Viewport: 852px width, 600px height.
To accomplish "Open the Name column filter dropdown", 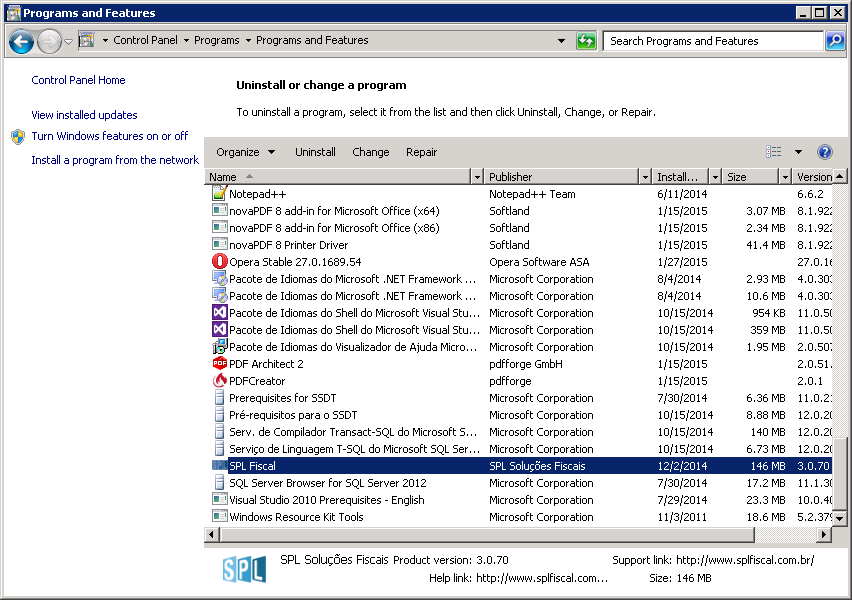I will click(x=477, y=177).
